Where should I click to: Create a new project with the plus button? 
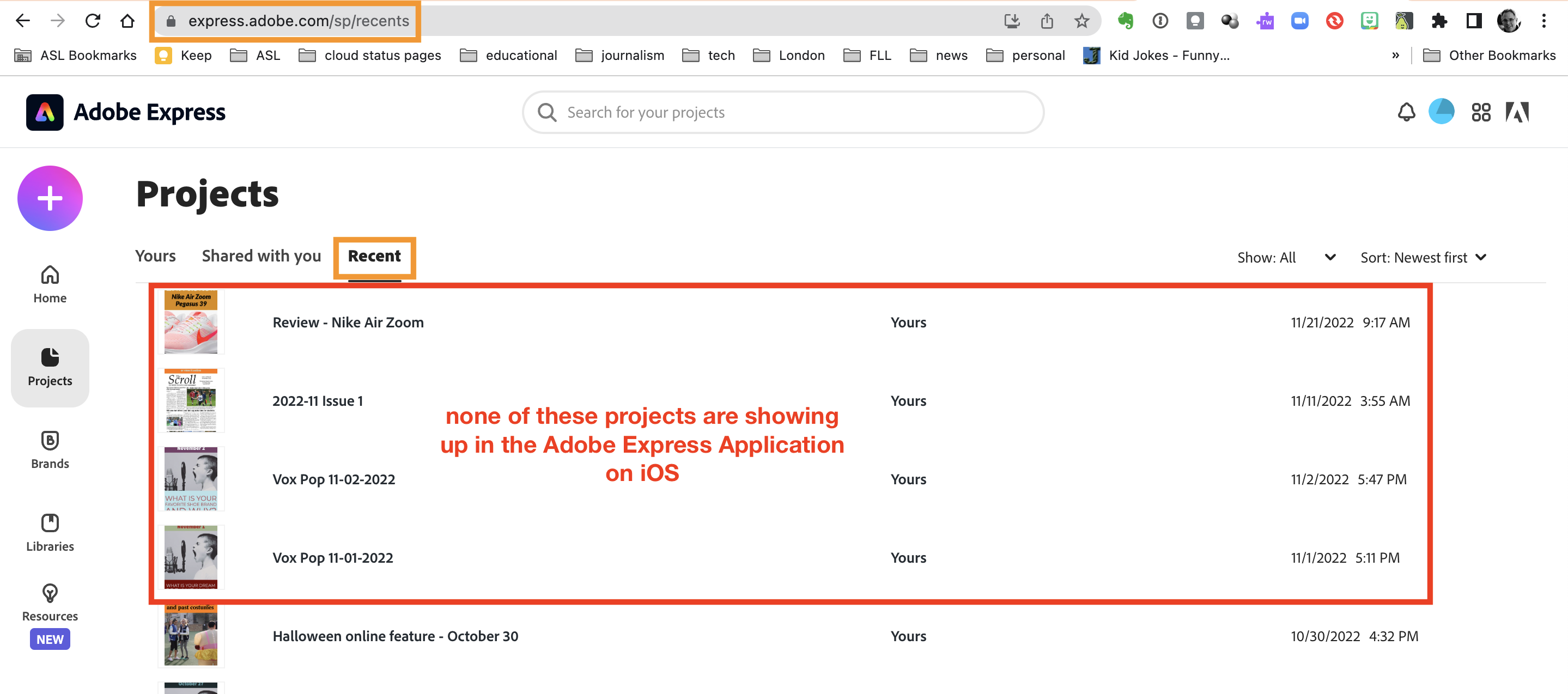pos(49,198)
